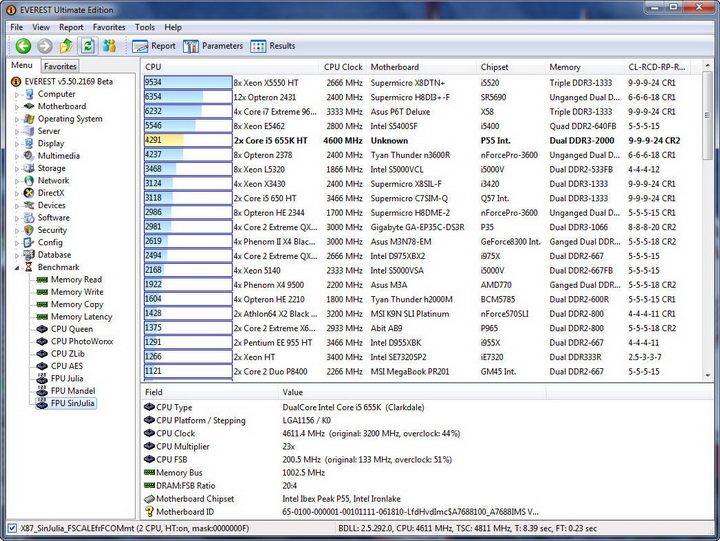
Task: Click the 6354 score bar
Action: pos(188,97)
